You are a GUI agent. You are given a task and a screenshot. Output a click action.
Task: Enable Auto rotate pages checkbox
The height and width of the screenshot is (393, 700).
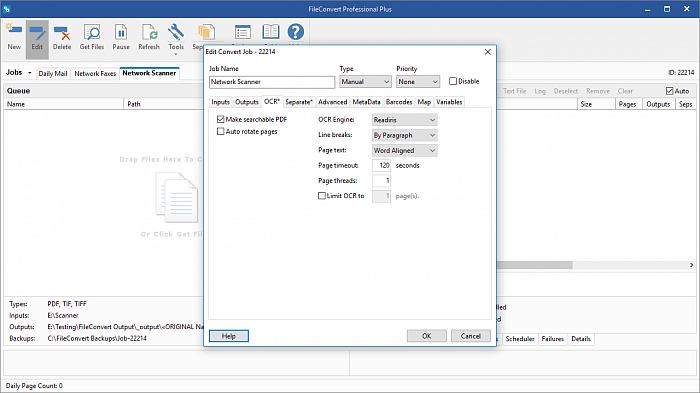pyautogui.click(x=221, y=131)
